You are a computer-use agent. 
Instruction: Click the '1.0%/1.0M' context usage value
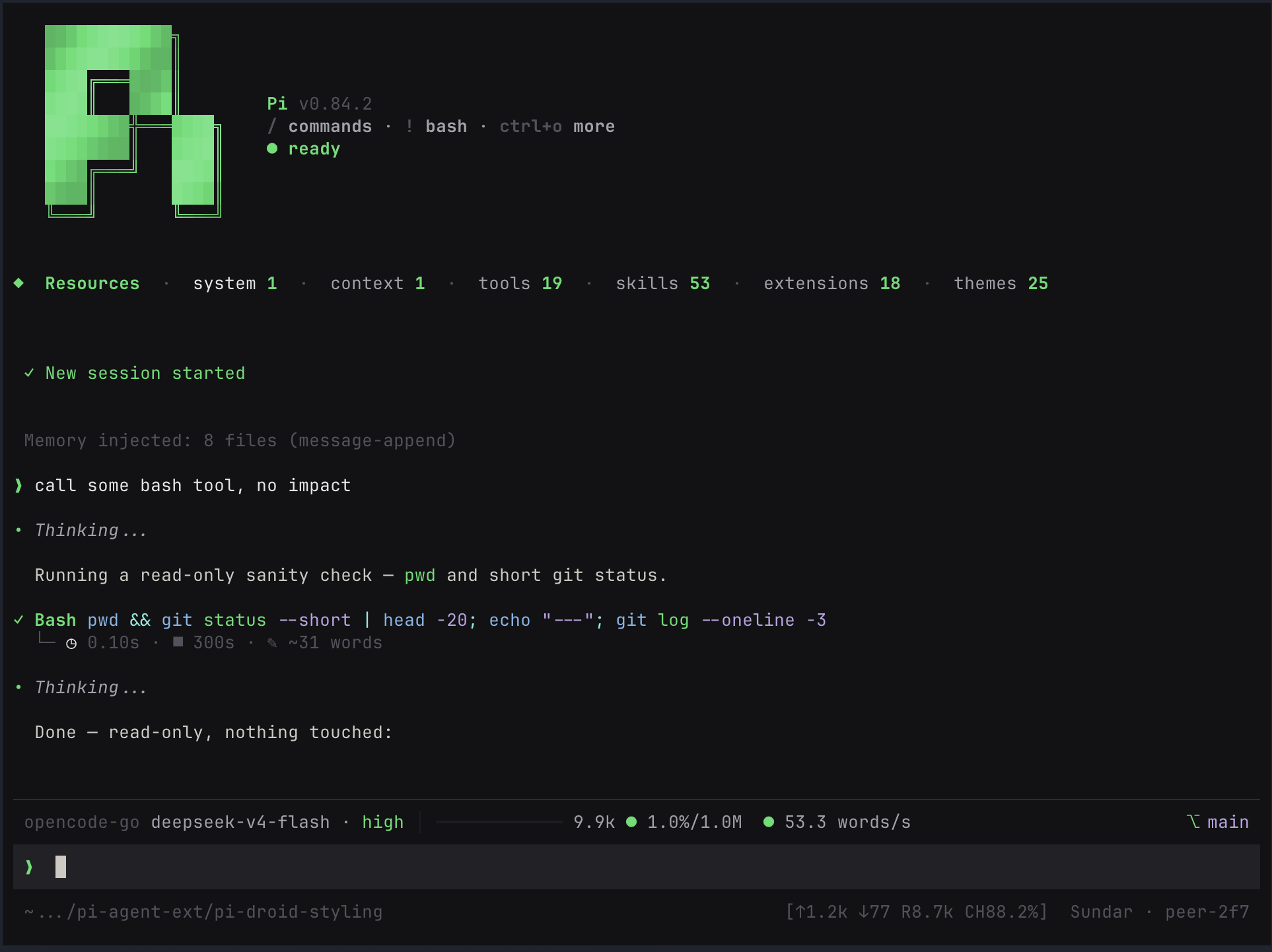pyautogui.click(x=695, y=823)
